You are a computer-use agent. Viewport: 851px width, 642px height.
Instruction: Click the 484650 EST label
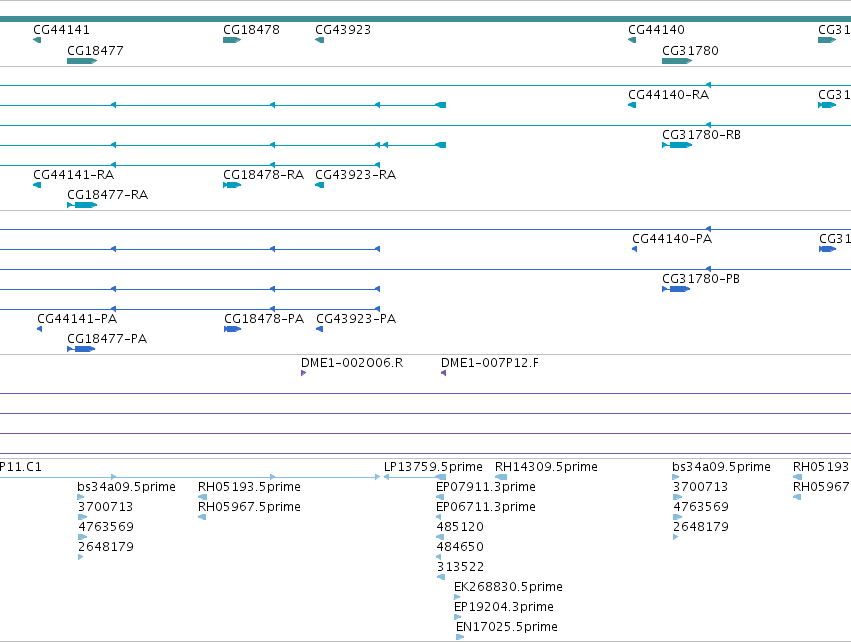point(460,546)
